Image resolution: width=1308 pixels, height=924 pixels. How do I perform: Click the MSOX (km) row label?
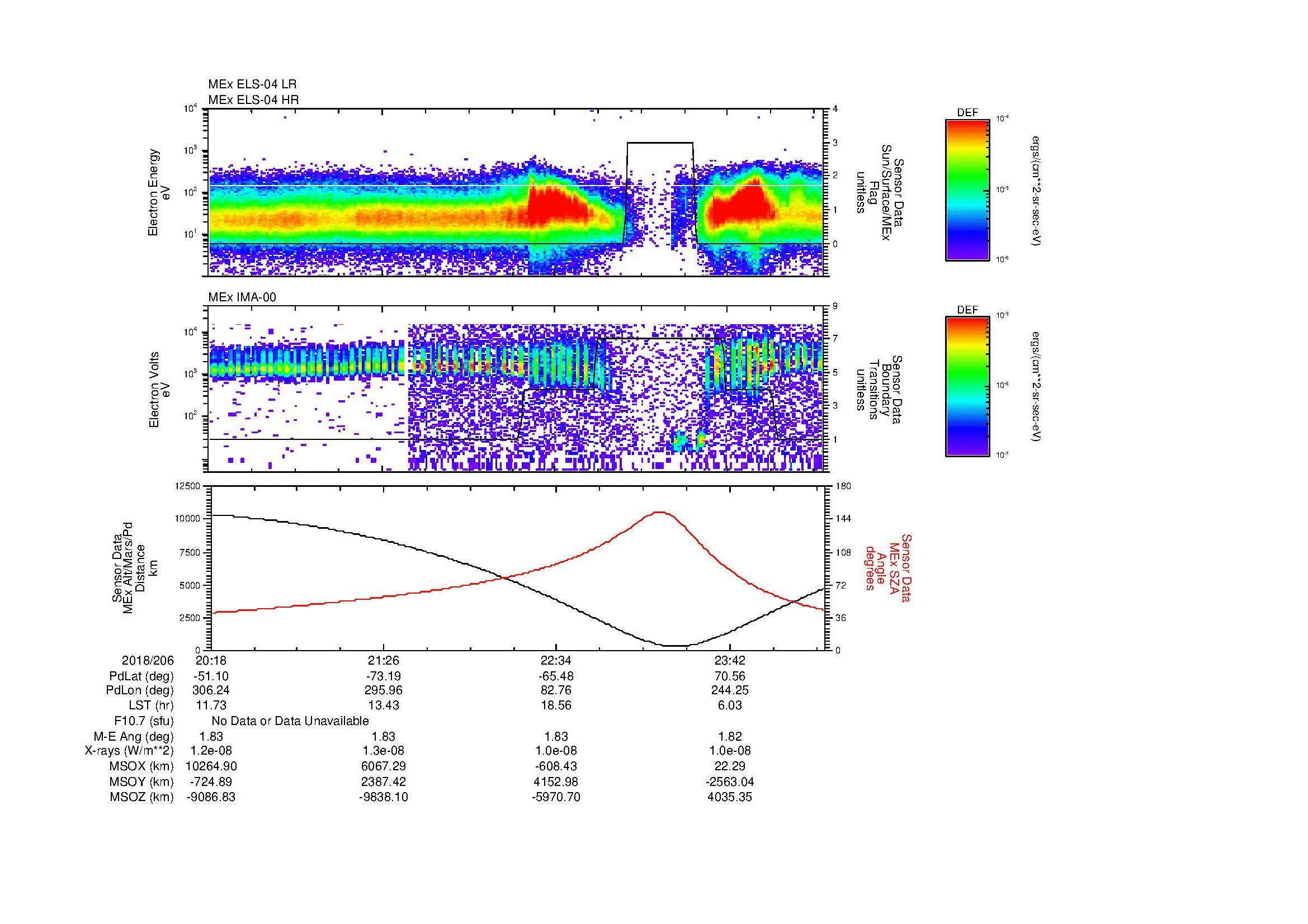(x=141, y=766)
